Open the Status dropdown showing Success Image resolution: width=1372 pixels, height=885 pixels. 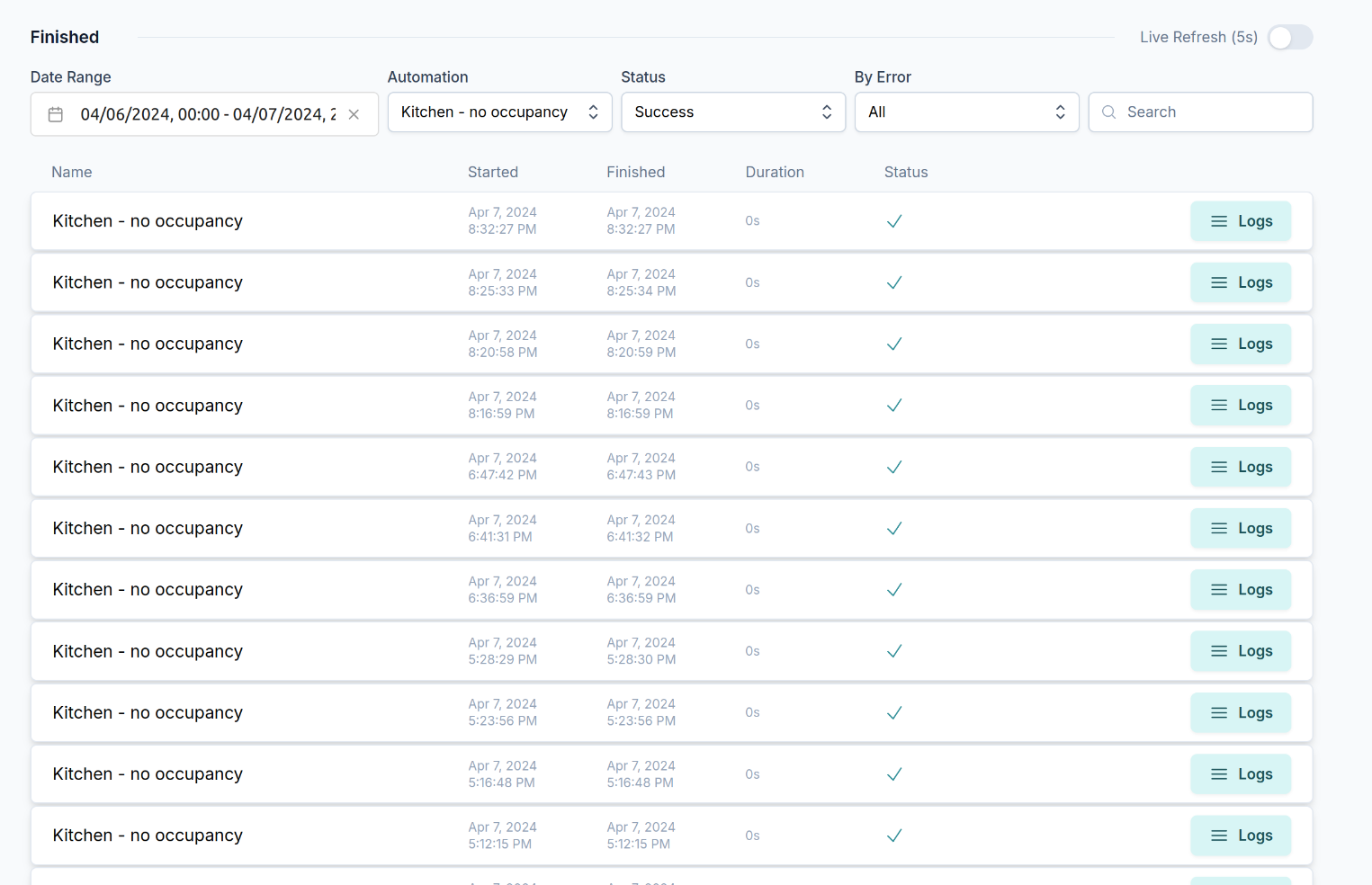pos(732,112)
